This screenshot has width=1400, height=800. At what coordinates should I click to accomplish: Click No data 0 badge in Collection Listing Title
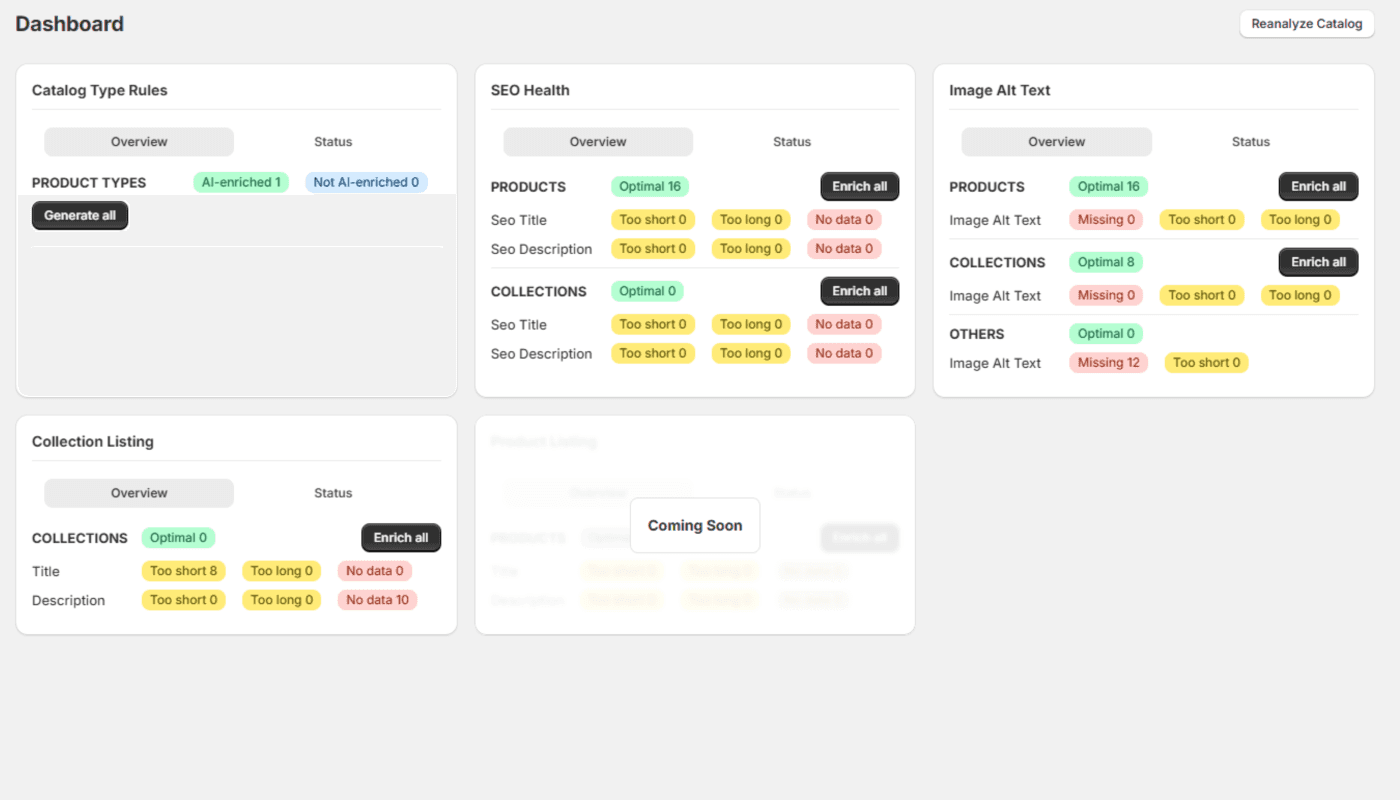(x=375, y=571)
